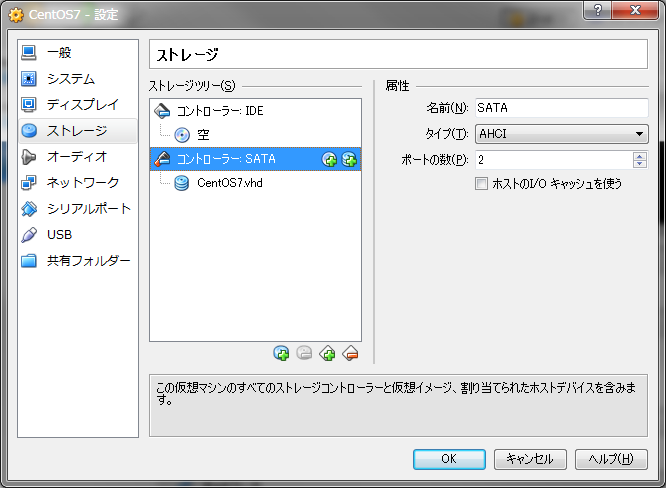Click the SATA controller icon in tree

pyautogui.click(x=162, y=159)
